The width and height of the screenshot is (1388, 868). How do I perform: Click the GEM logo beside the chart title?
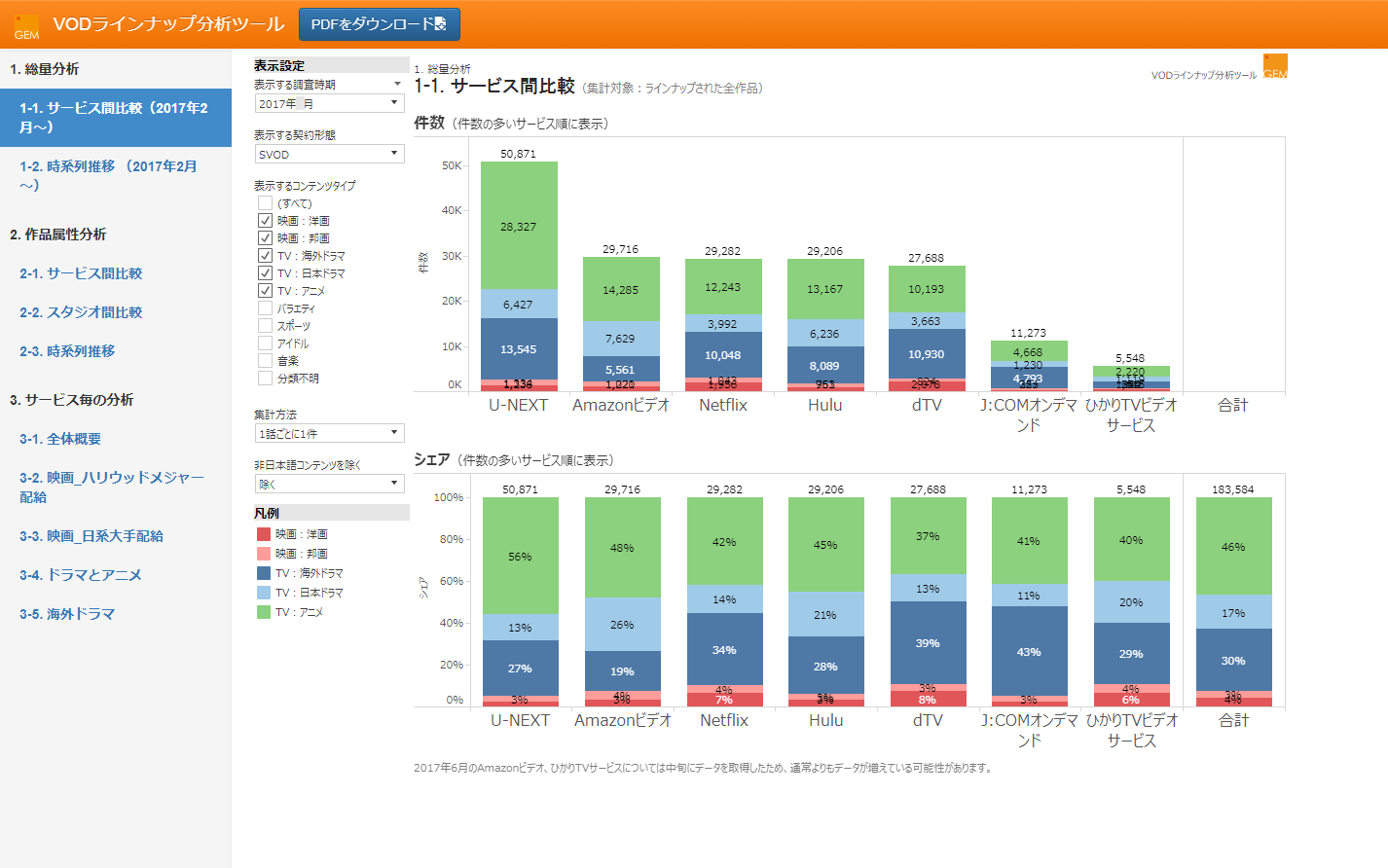(x=1275, y=66)
